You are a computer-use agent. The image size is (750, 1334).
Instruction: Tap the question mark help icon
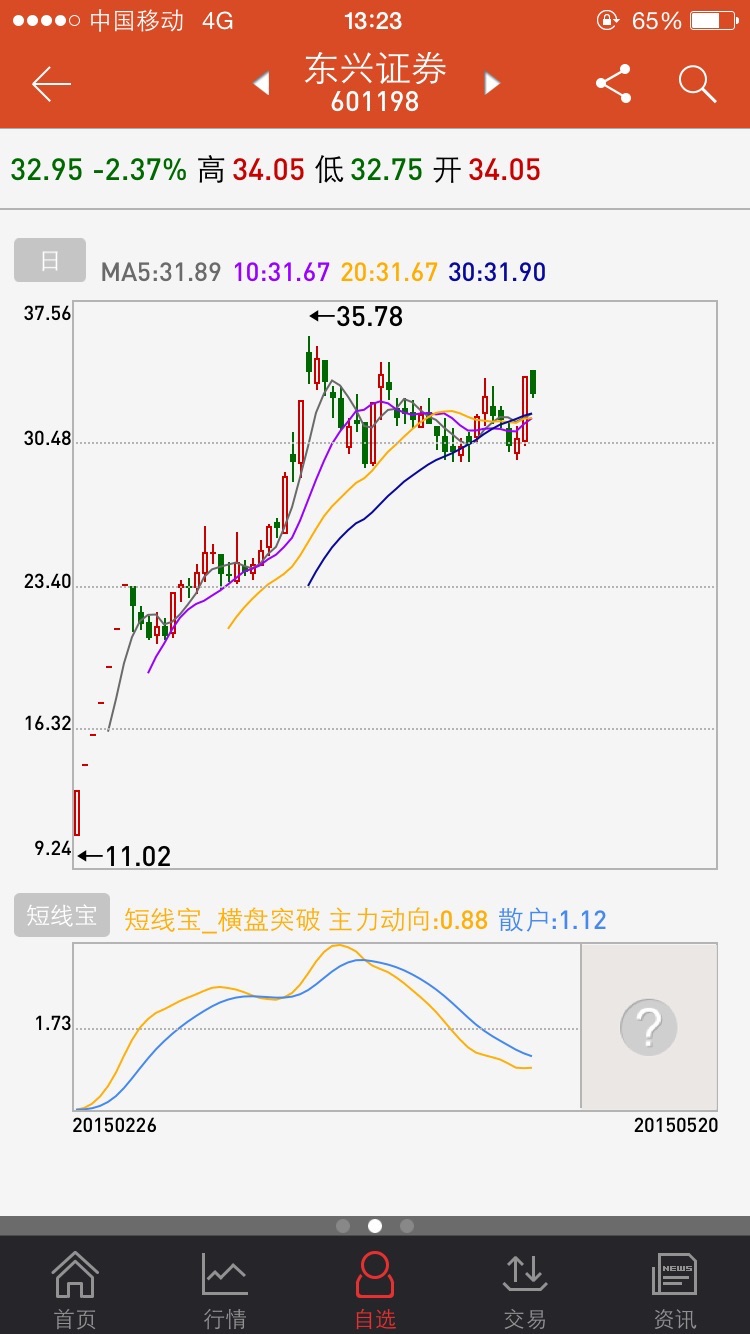click(x=648, y=1026)
